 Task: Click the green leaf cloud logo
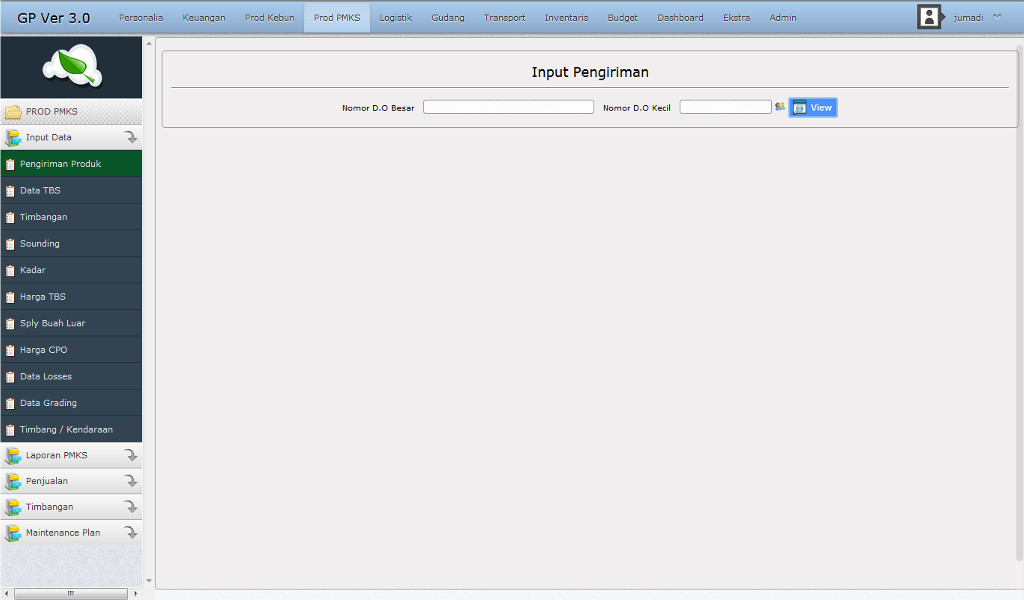coord(72,65)
